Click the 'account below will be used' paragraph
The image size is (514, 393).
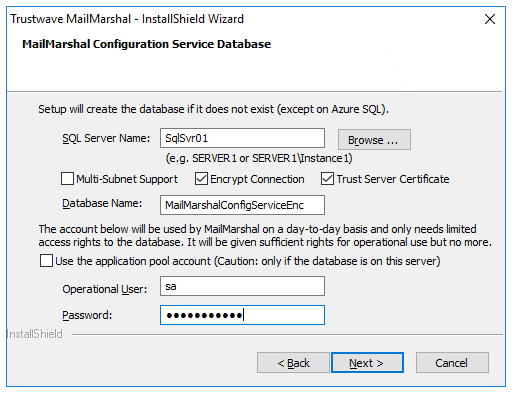tap(265, 235)
